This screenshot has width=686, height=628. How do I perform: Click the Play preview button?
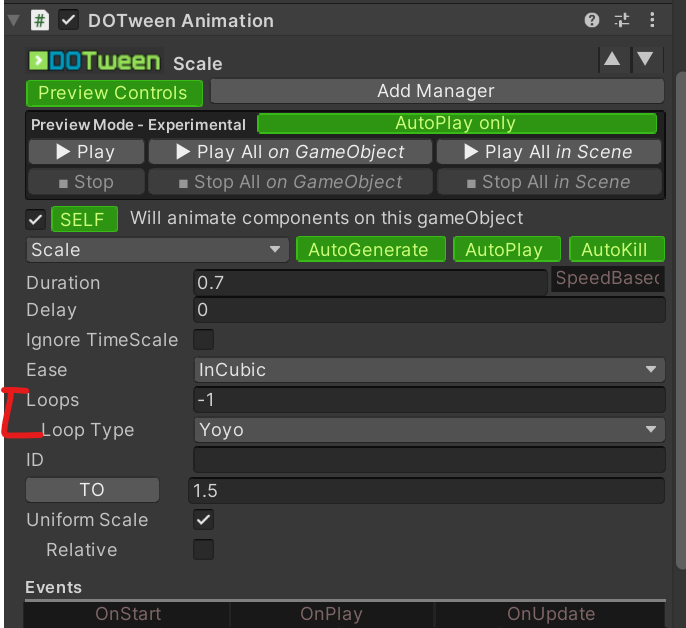click(x=86, y=152)
